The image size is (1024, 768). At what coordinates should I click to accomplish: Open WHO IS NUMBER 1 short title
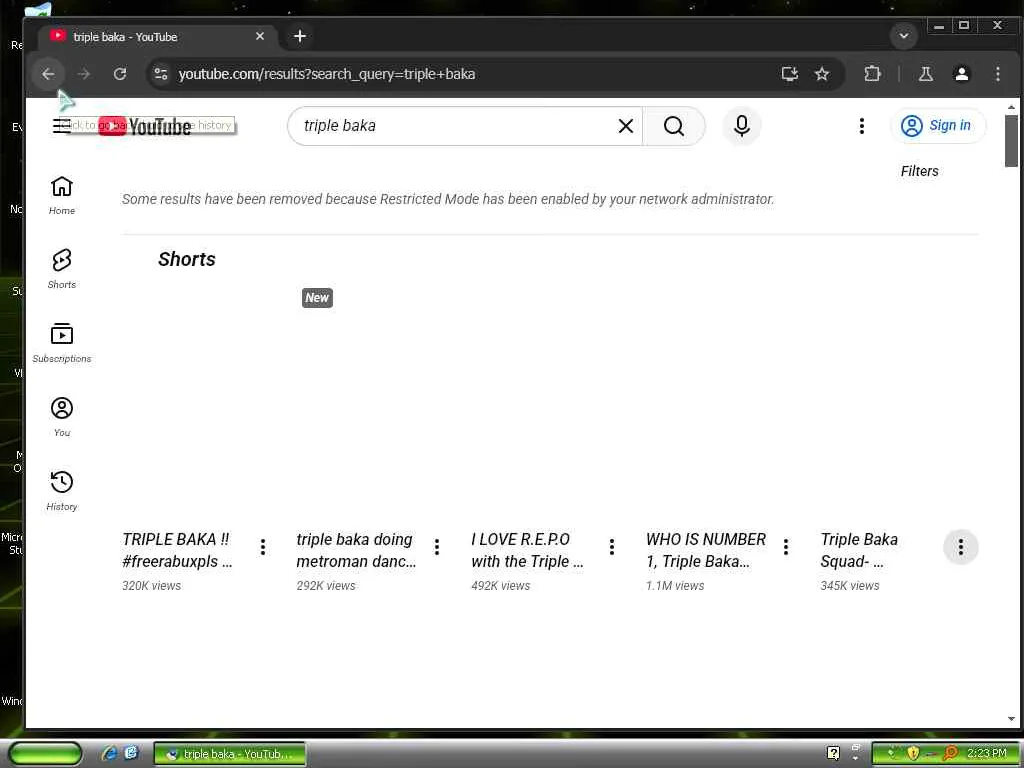point(705,551)
